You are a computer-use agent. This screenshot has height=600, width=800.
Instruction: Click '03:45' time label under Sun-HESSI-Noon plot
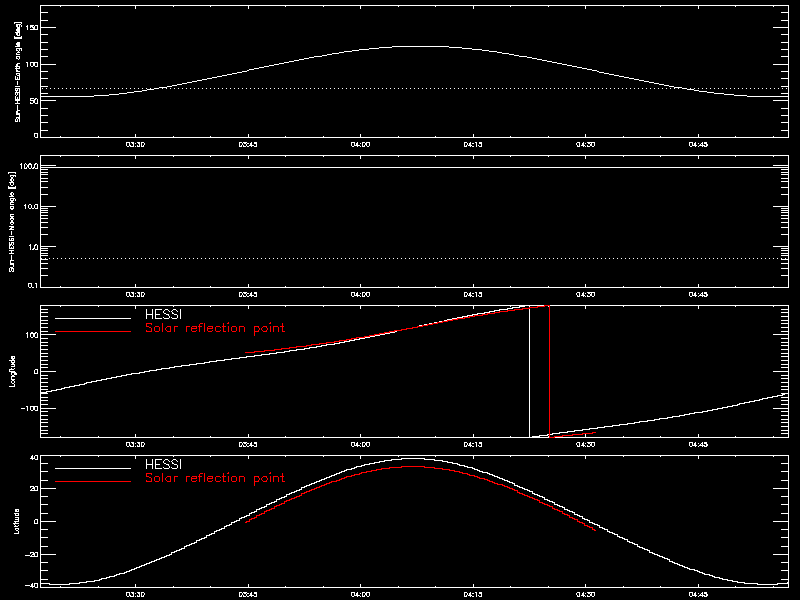[x=248, y=295]
